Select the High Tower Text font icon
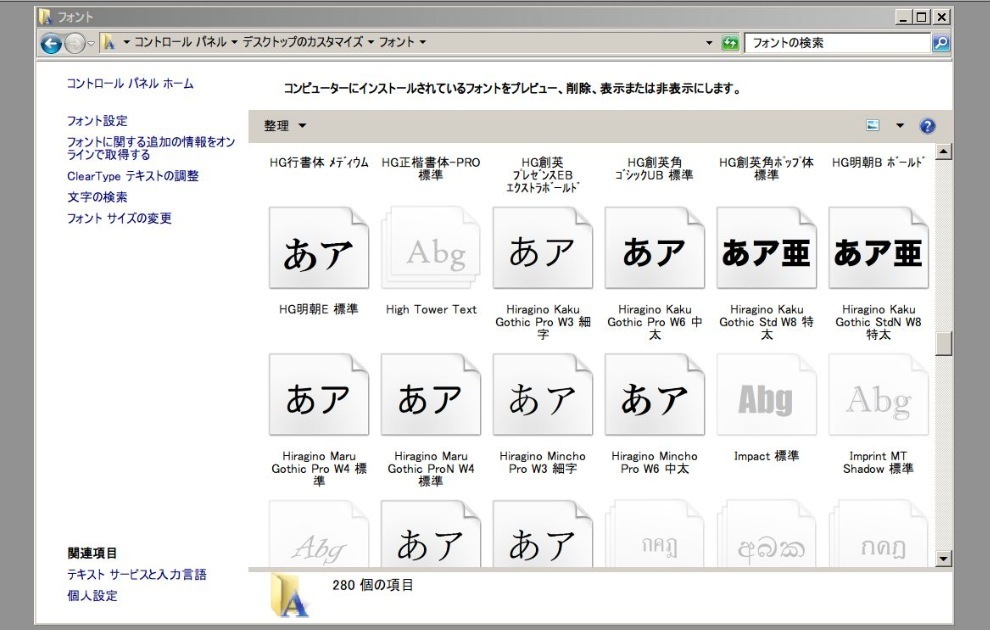 431,249
